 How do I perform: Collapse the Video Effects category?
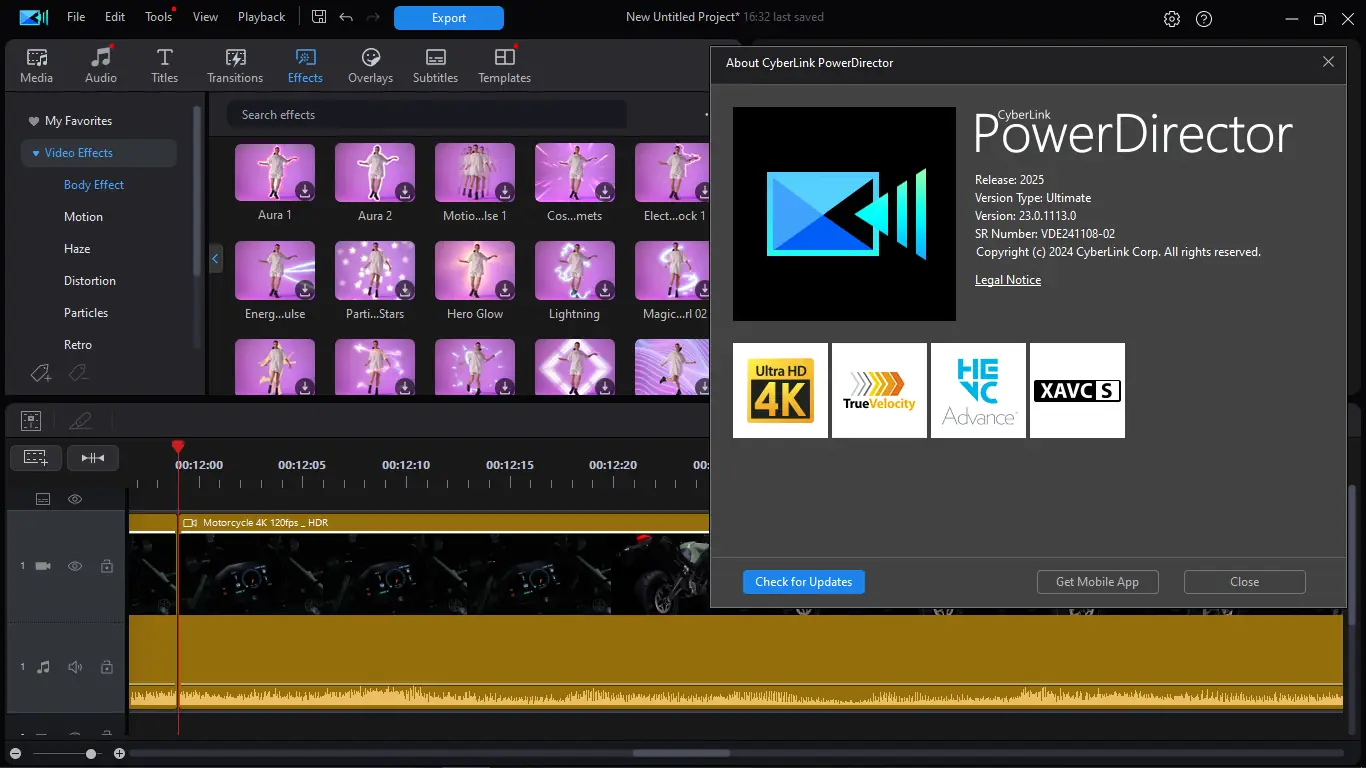pyautogui.click(x=36, y=153)
